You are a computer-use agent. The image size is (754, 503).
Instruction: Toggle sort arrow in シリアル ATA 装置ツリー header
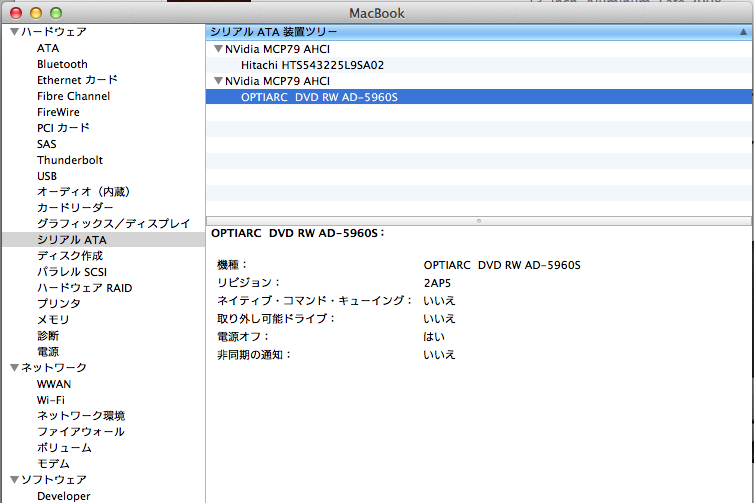[743, 32]
